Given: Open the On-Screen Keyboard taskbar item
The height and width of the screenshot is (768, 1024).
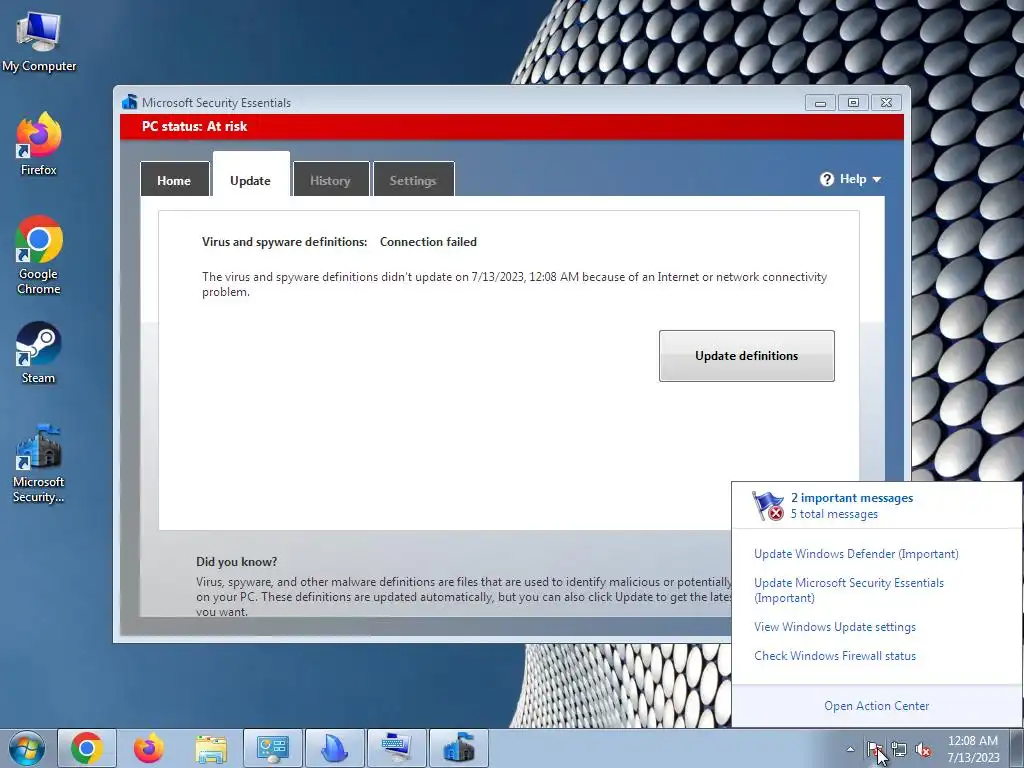Looking at the screenshot, I should [x=397, y=748].
